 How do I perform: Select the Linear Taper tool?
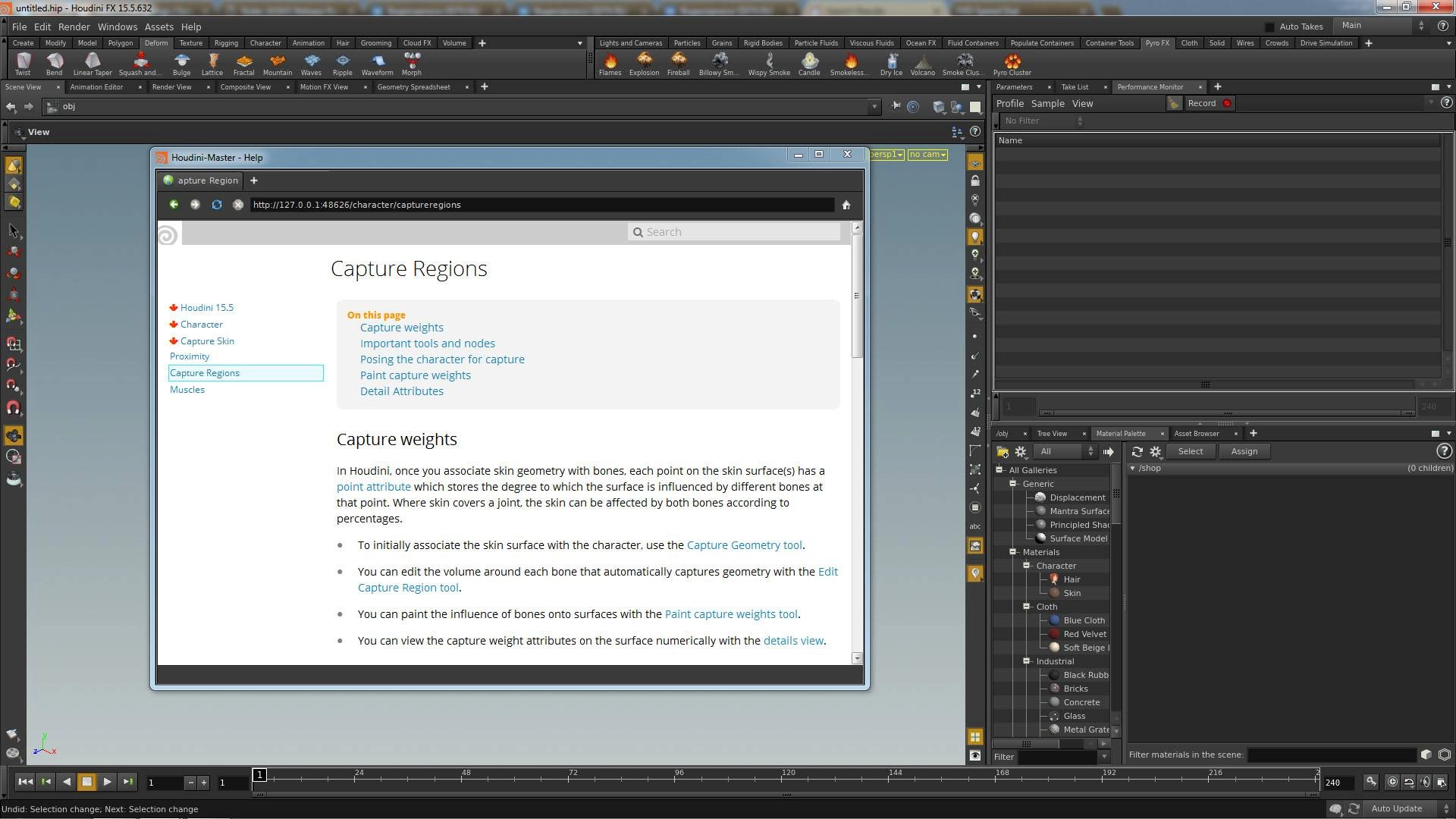(93, 64)
